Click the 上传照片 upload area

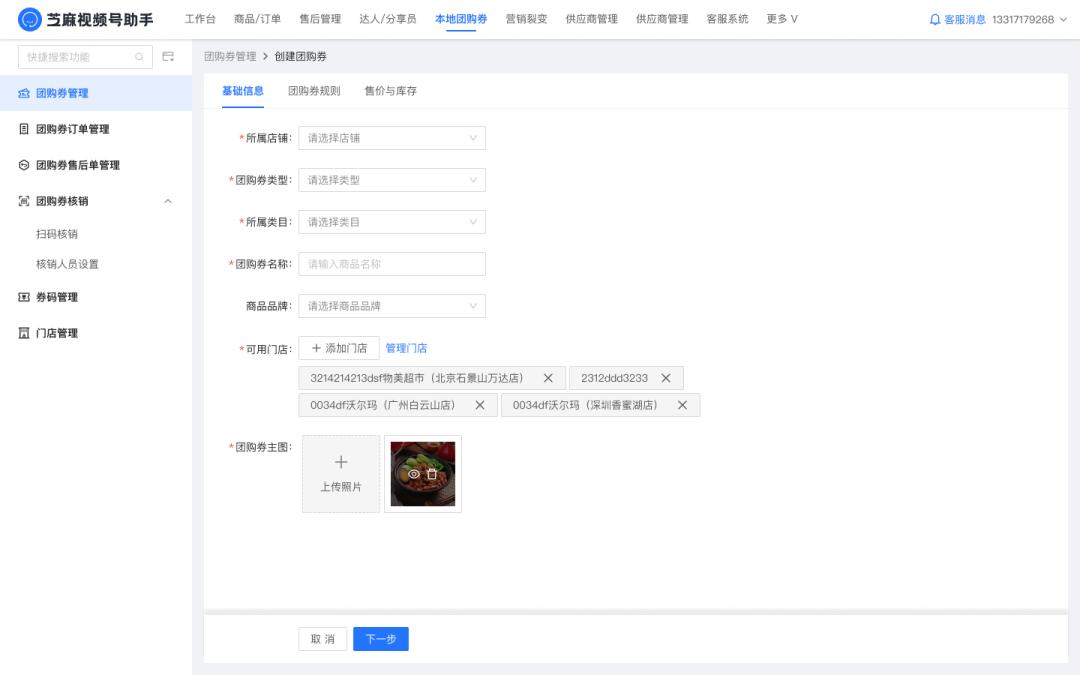pyautogui.click(x=340, y=472)
